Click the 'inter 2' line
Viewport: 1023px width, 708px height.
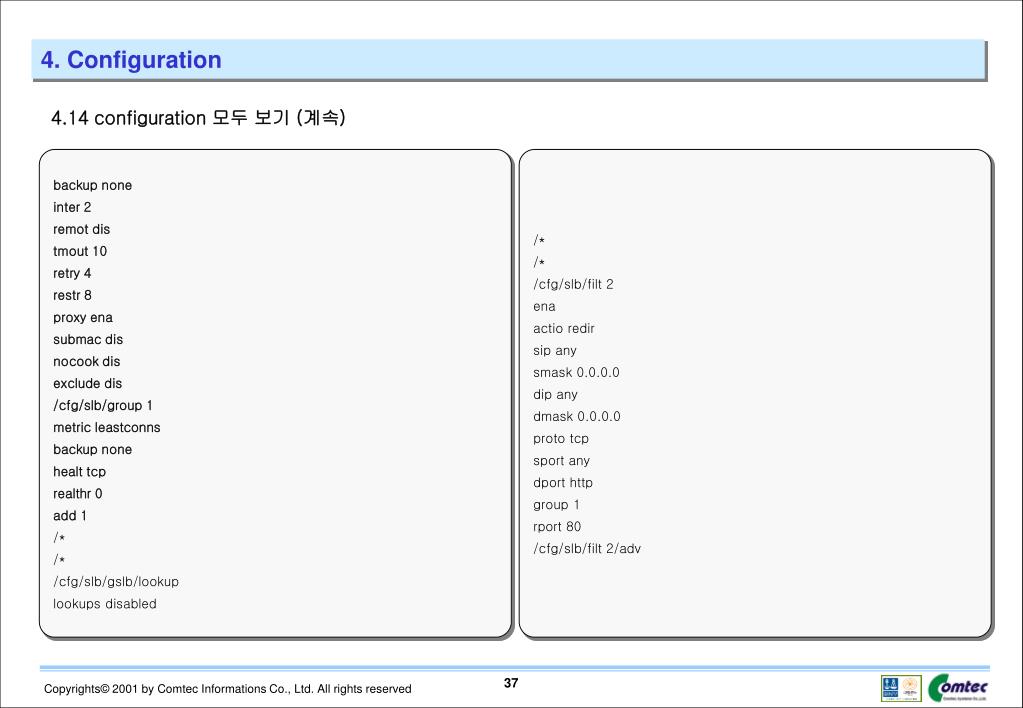pyautogui.click(x=72, y=208)
